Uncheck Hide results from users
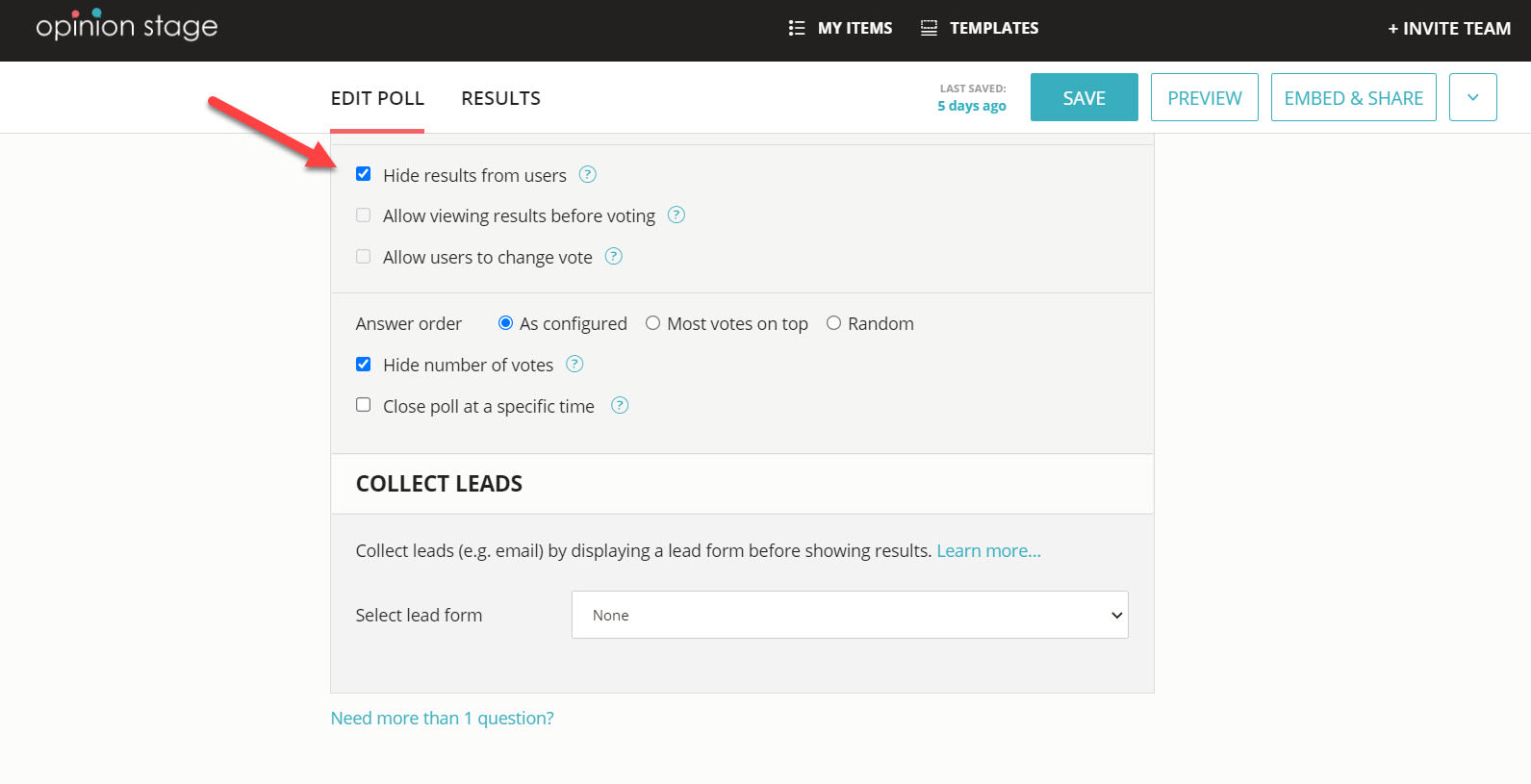The image size is (1531, 784). tap(363, 174)
